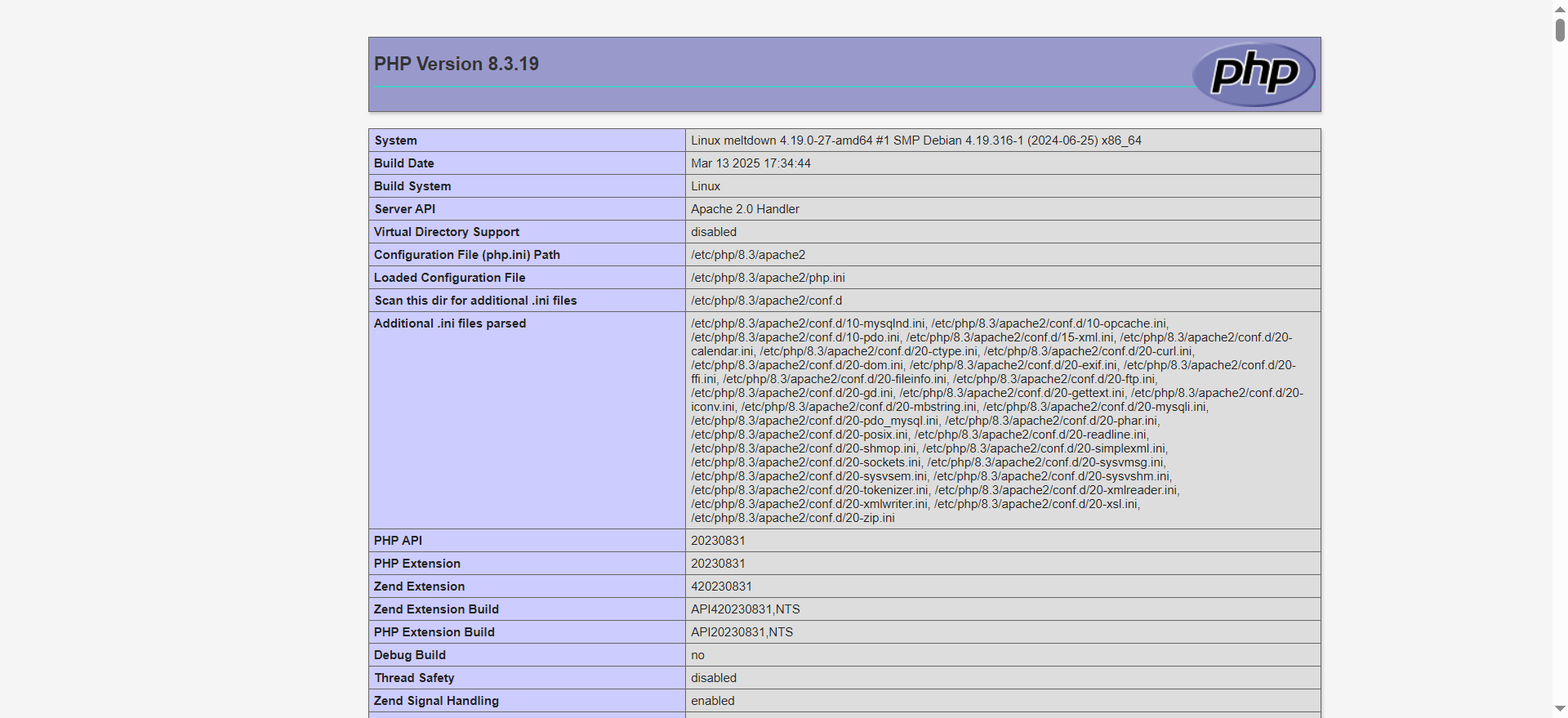This screenshot has height=718, width=1568.
Task: Click the PHP Version 8.3.19 heading
Action: [457, 64]
